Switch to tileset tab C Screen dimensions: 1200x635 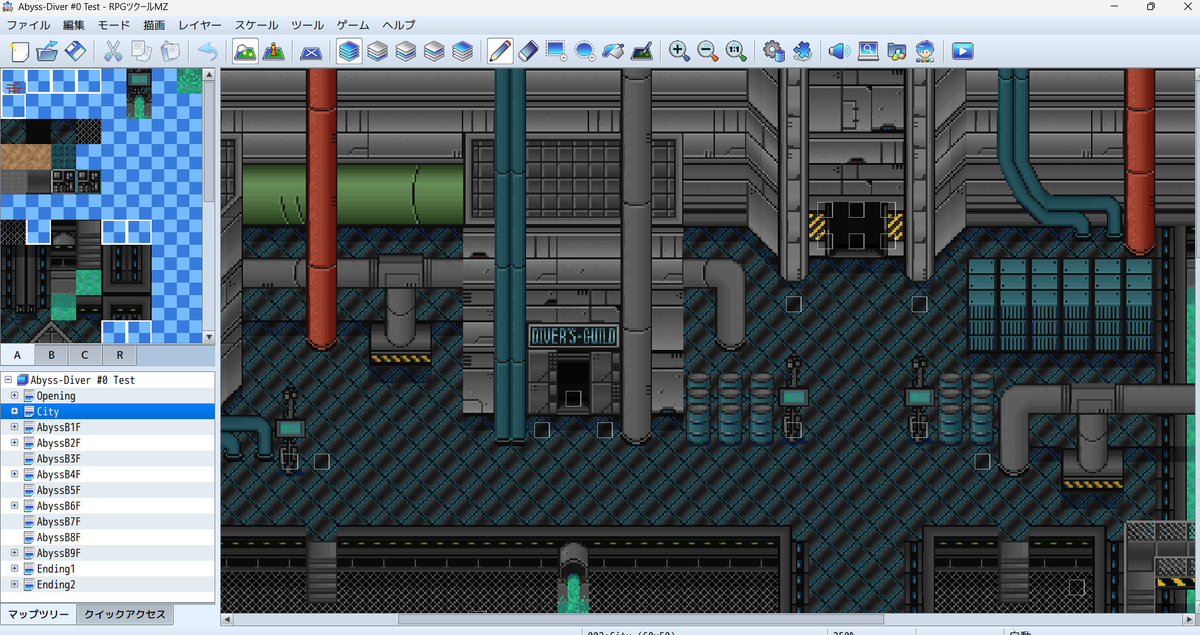85,355
